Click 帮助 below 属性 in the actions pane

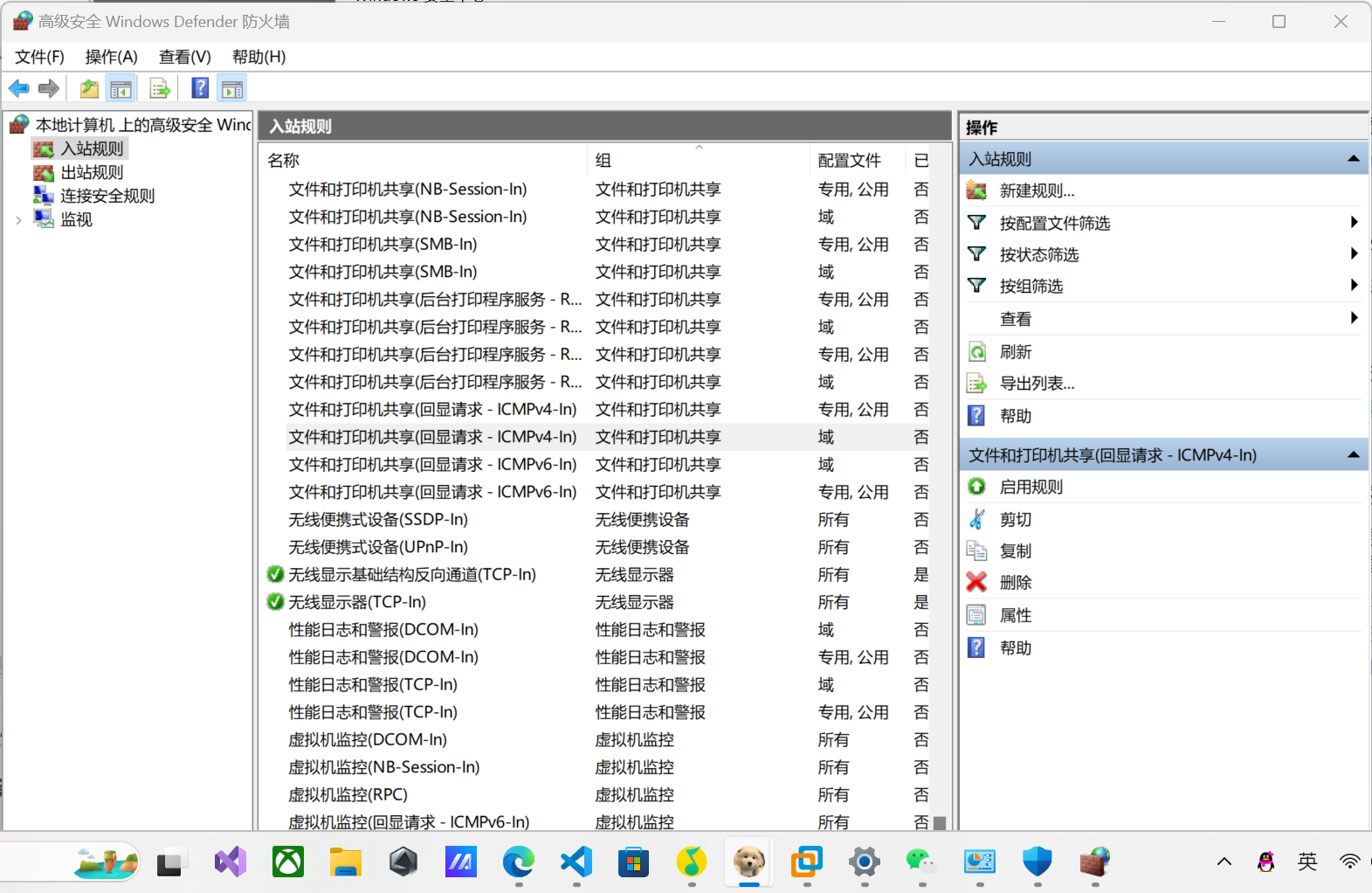click(x=1016, y=647)
